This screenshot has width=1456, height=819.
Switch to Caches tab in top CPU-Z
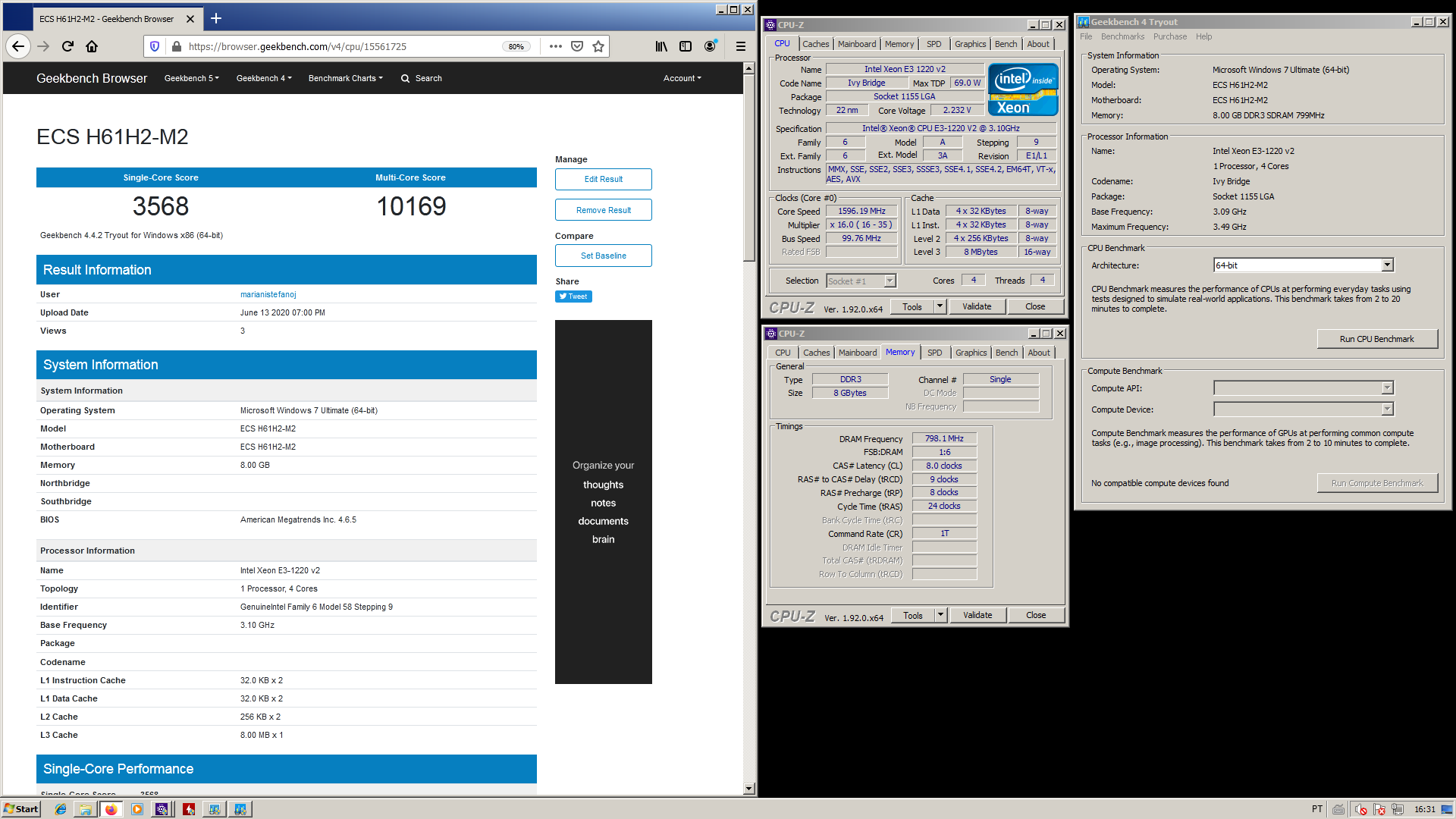point(816,44)
